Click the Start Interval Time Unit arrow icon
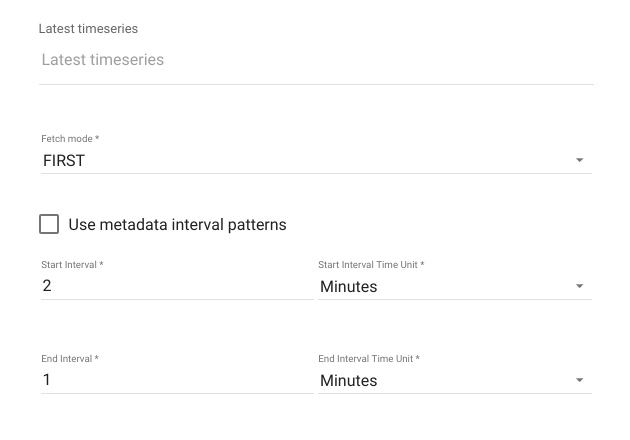 point(579,286)
